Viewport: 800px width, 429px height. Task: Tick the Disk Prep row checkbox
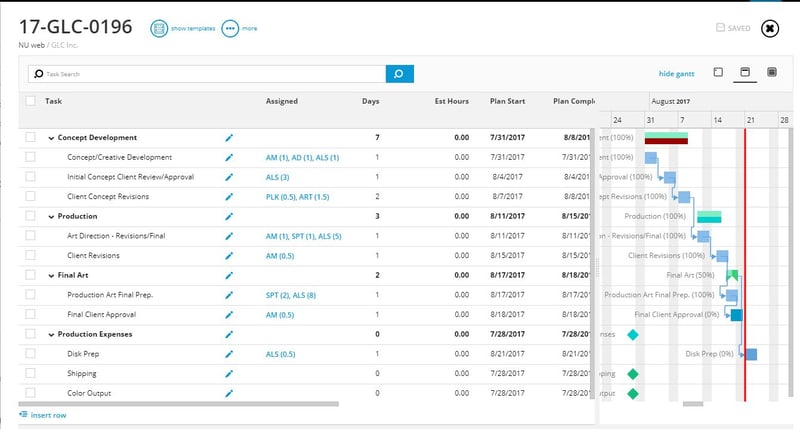pyautogui.click(x=31, y=353)
